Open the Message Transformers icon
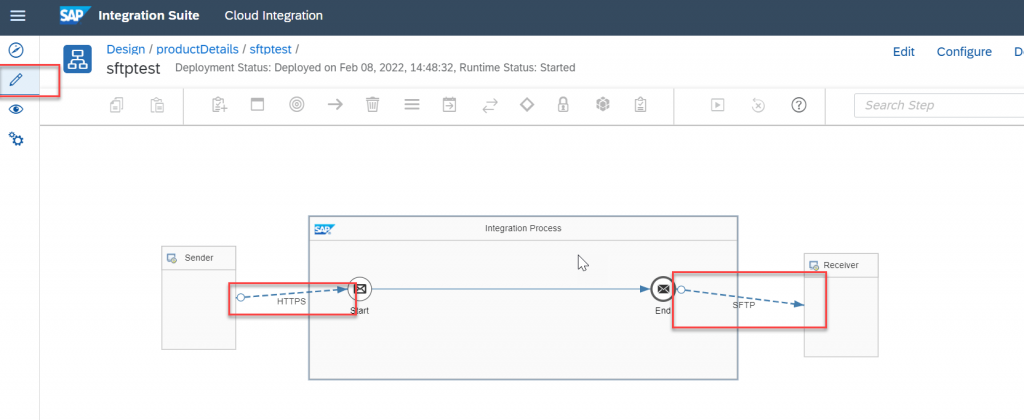Viewport: 1024px width, 420px height. coord(449,105)
